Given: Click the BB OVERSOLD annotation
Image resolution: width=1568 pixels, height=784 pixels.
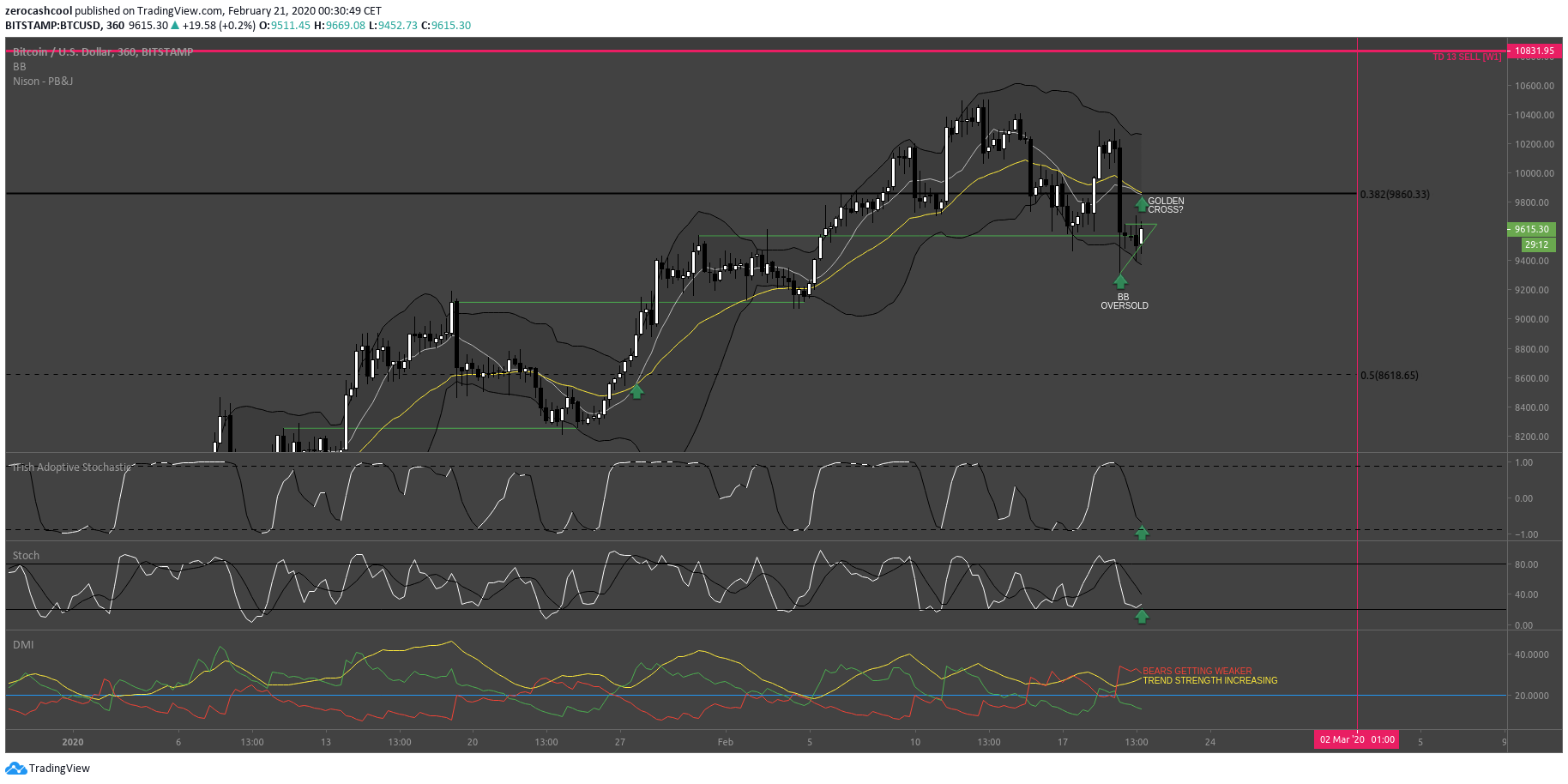Looking at the screenshot, I should tap(1125, 301).
